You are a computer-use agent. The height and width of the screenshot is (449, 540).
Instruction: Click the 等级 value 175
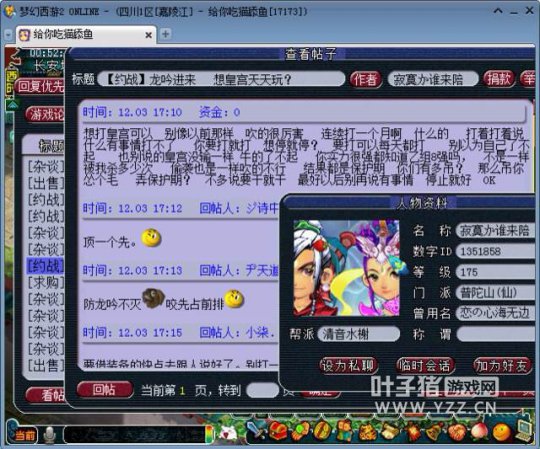[x=469, y=272]
